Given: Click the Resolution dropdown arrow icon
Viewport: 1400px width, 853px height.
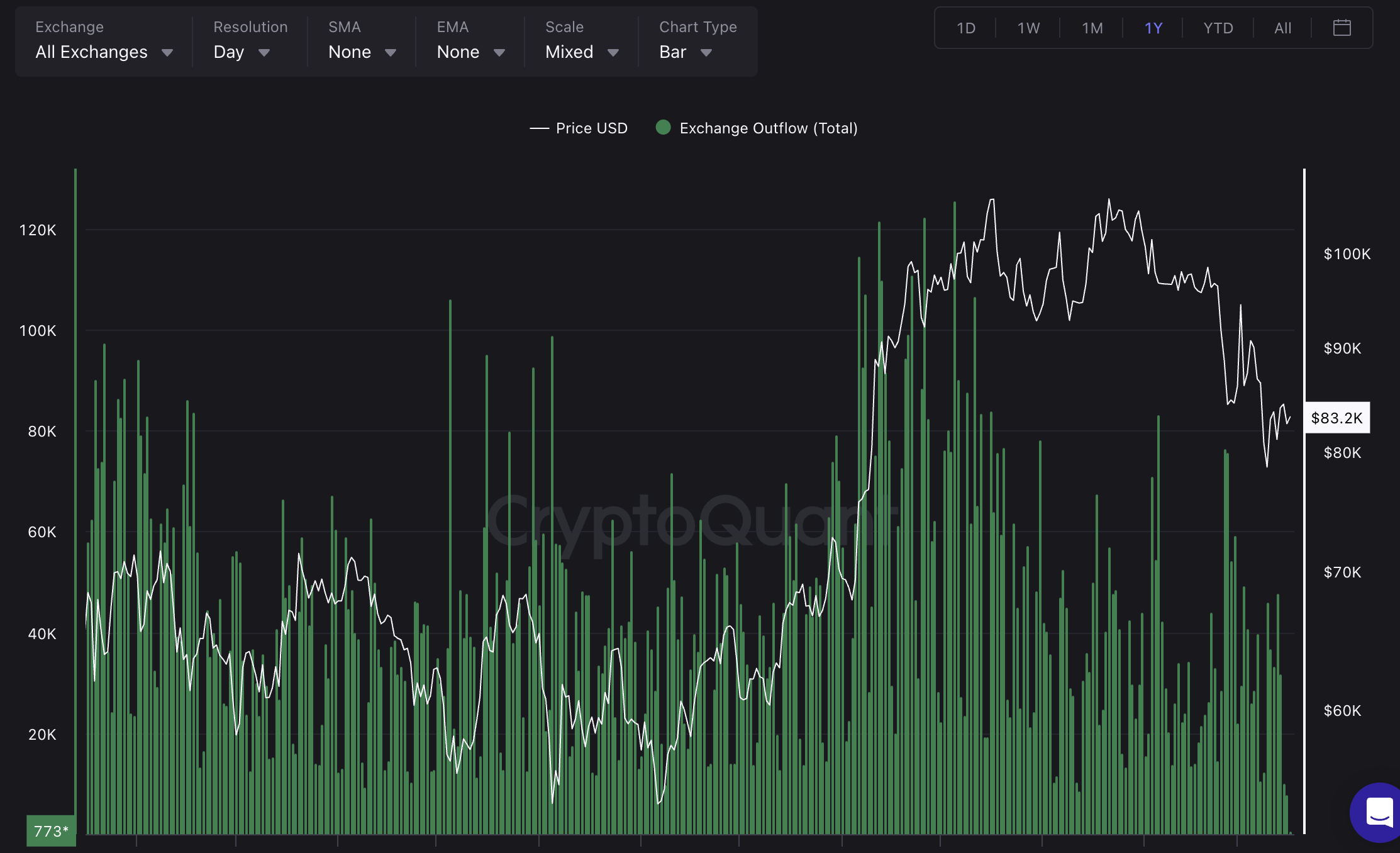Looking at the screenshot, I should [264, 53].
